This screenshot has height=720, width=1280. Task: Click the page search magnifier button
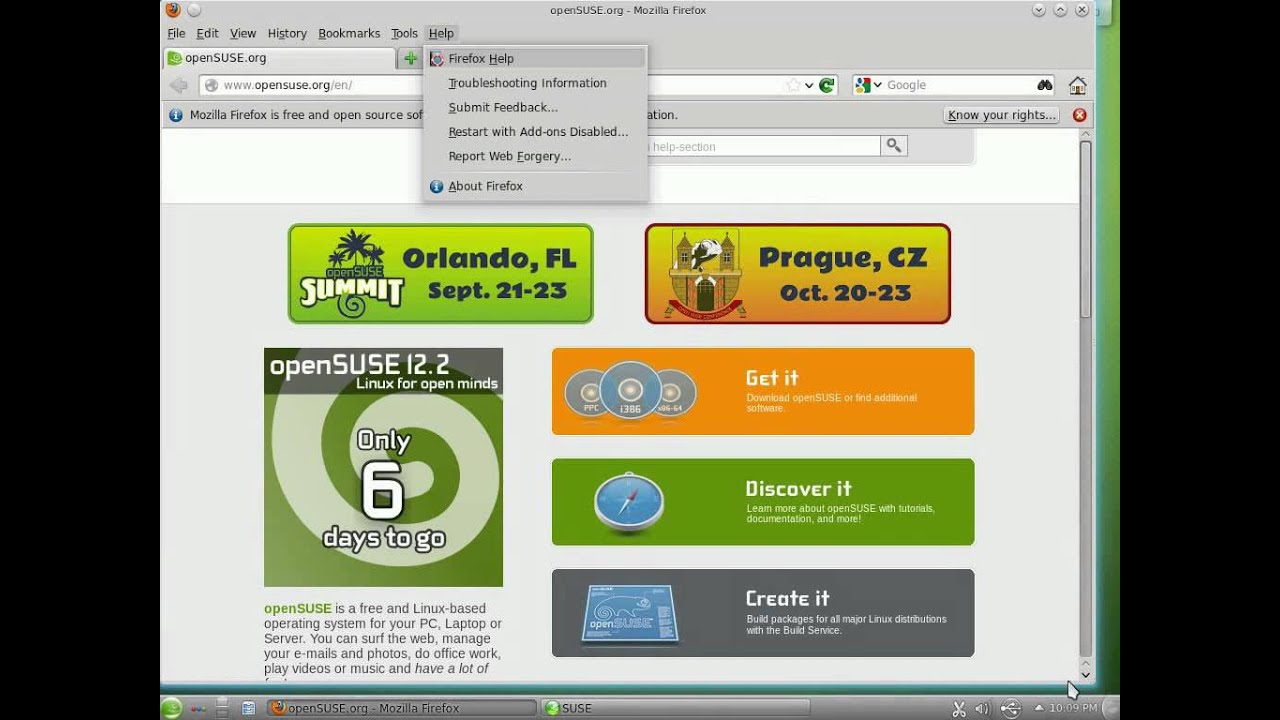click(894, 146)
